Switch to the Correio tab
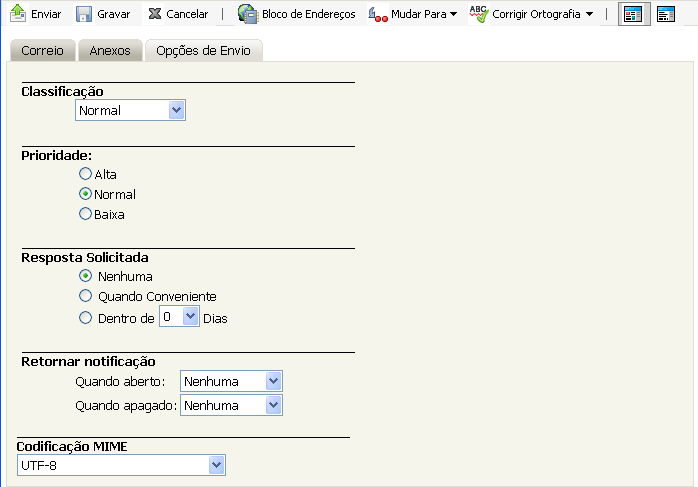This screenshot has height=487, width=698. pos(43,50)
